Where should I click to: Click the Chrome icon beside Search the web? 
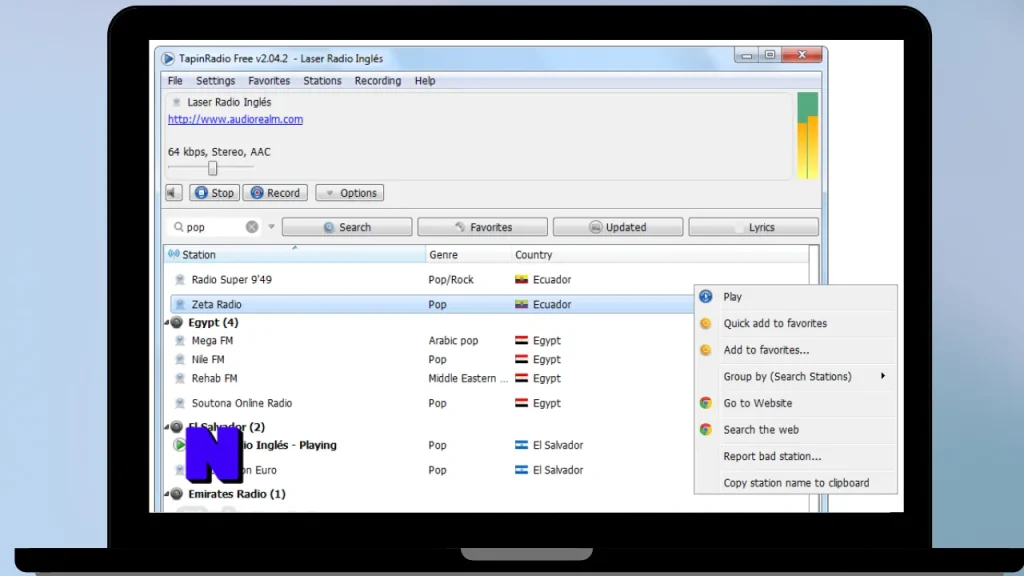point(706,430)
